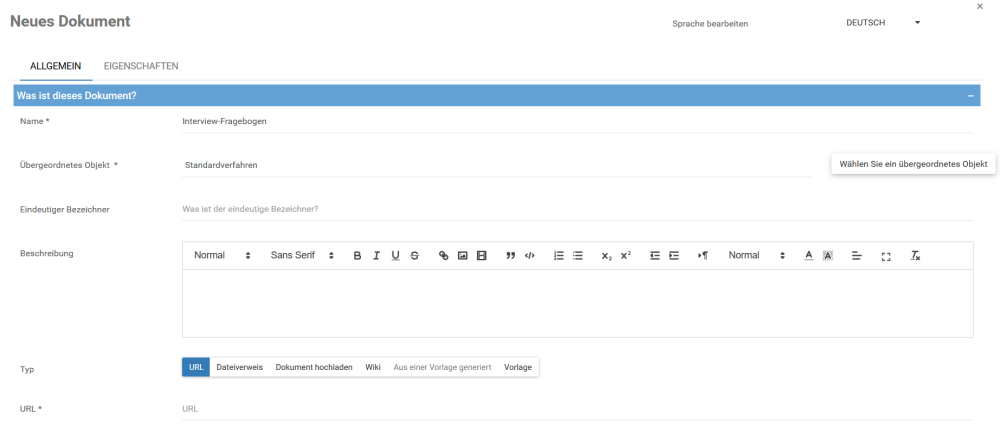Image resolution: width=1000 pixels, height=435 pixels.
Task: Insert a hyperlink in the description
Action: coord(444,256)
